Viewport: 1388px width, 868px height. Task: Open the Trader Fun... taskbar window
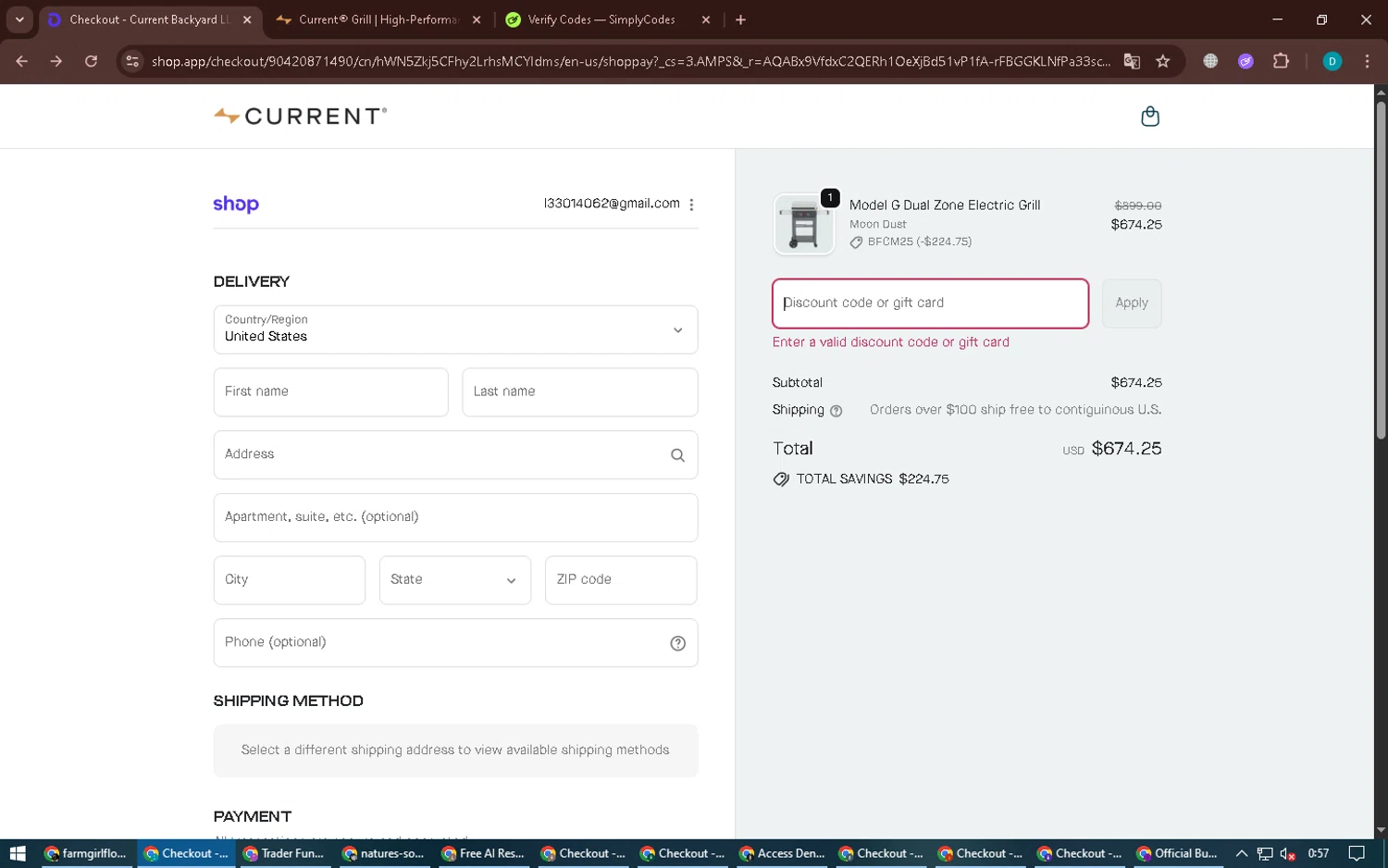284,854
